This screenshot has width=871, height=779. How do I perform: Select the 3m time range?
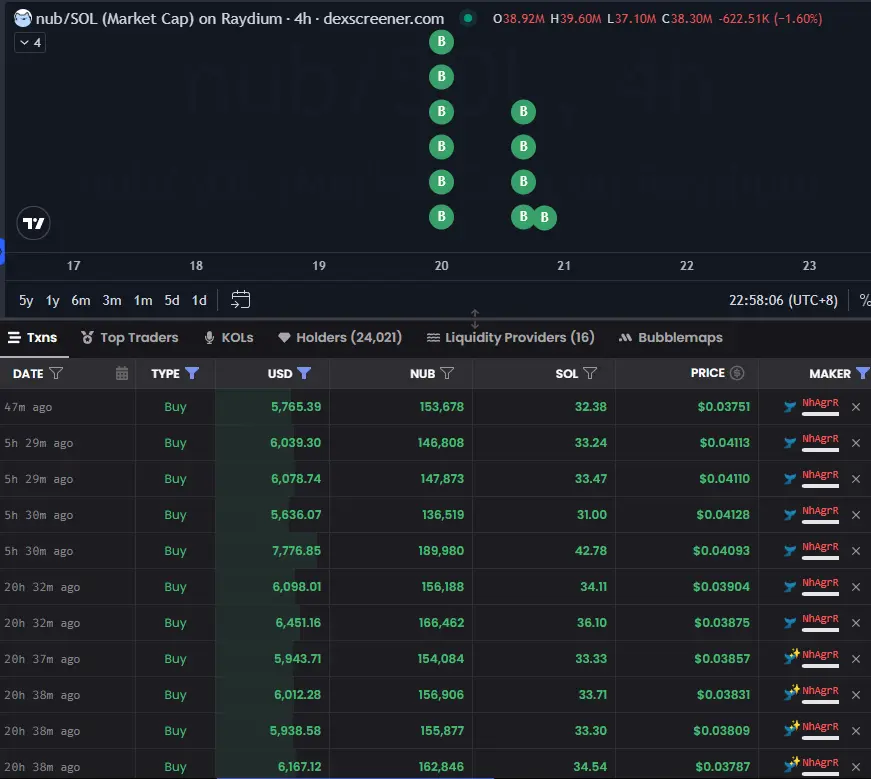point(112,301)
